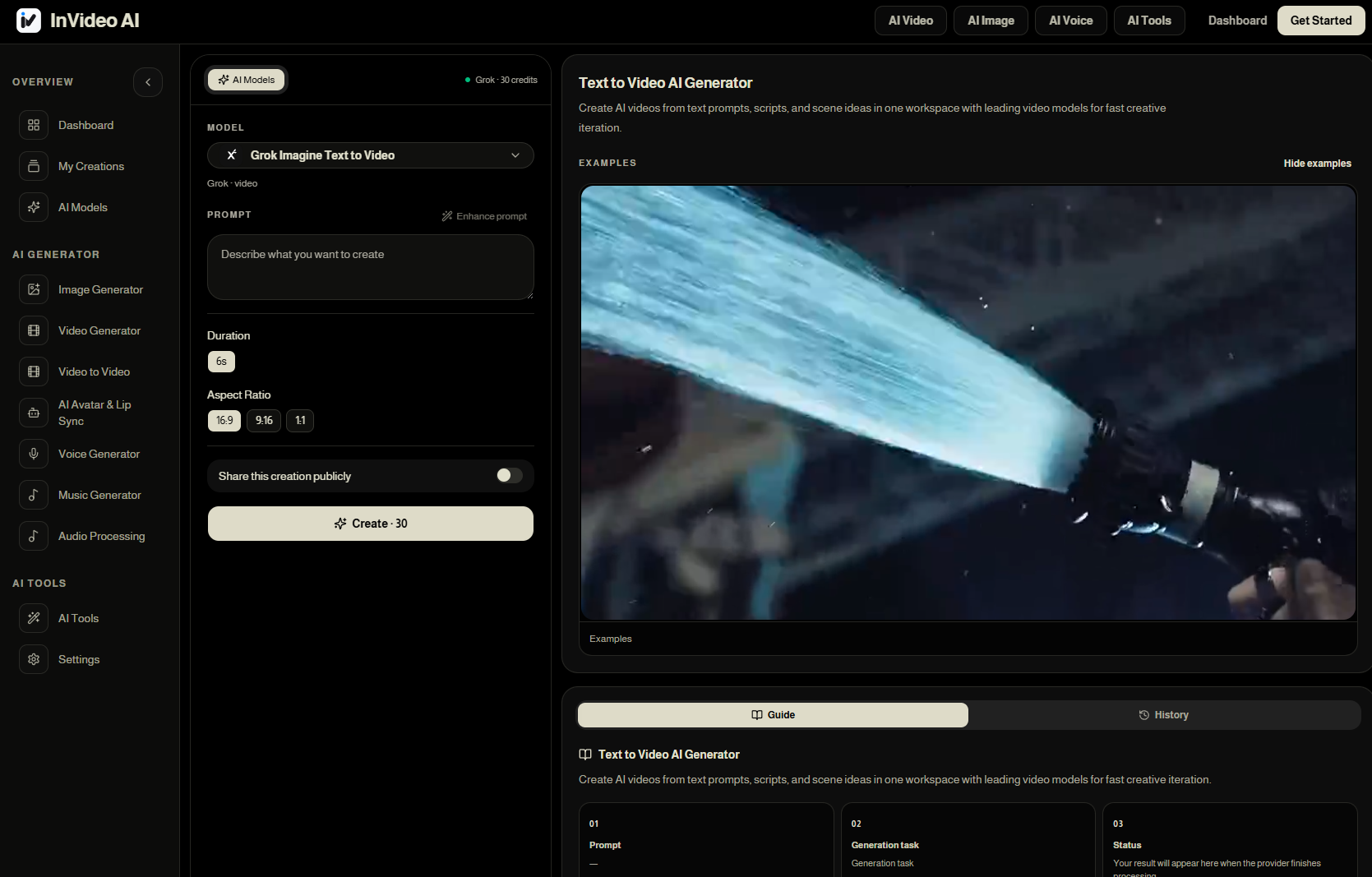This screenshot has width=1372, height=877.
Task: Open Dashboard from the sidebar icon
Action: (x=34, y=125)
